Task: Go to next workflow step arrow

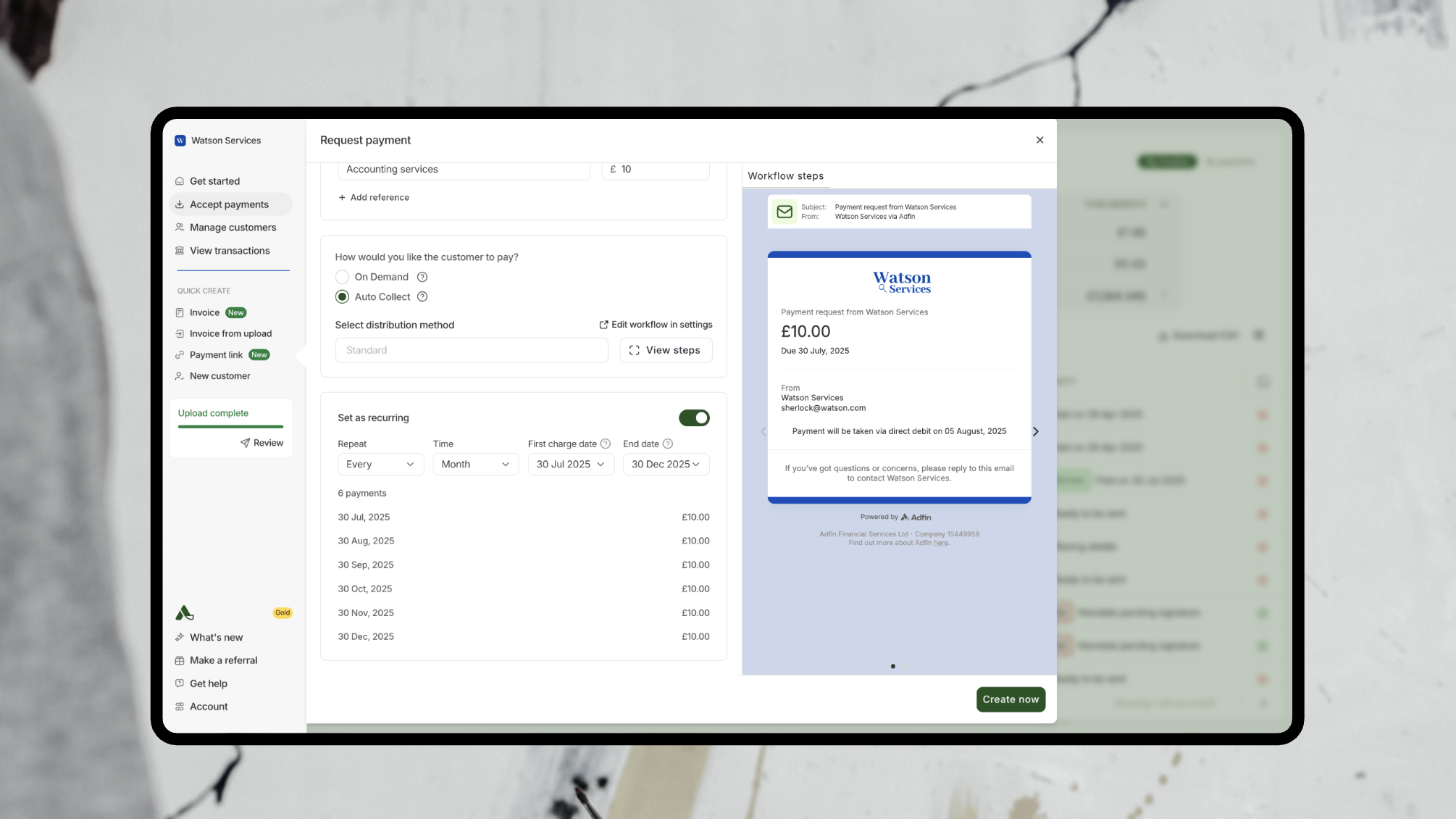Action: point(1036,432)
